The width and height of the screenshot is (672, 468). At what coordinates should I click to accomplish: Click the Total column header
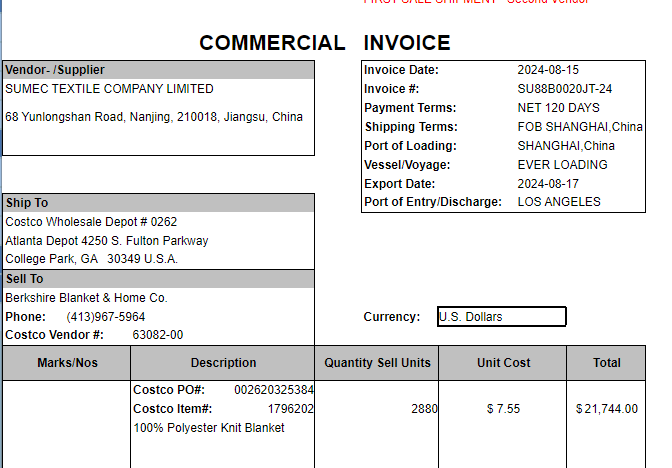606,363
